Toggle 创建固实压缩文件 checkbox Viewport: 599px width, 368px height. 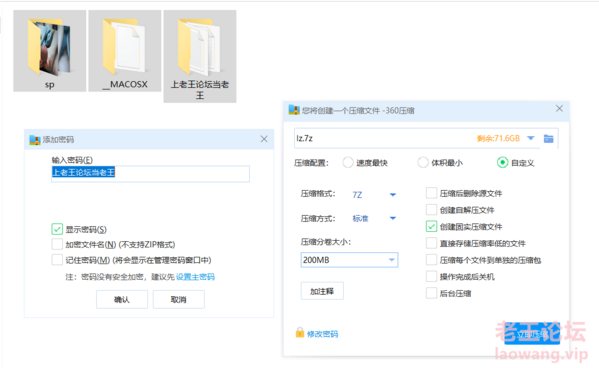431,227
